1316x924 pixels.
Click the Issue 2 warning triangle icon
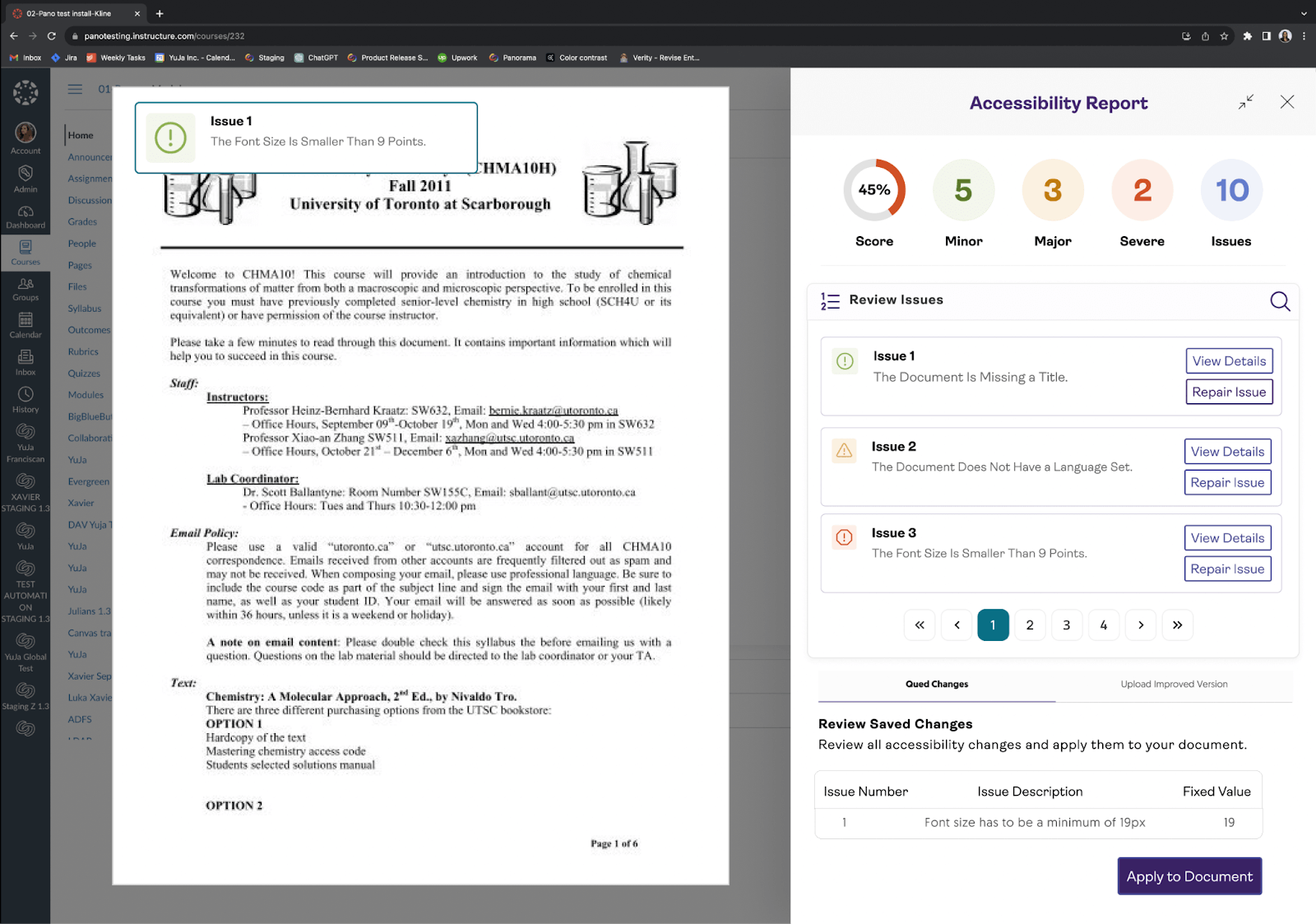(x=844, y=451)
